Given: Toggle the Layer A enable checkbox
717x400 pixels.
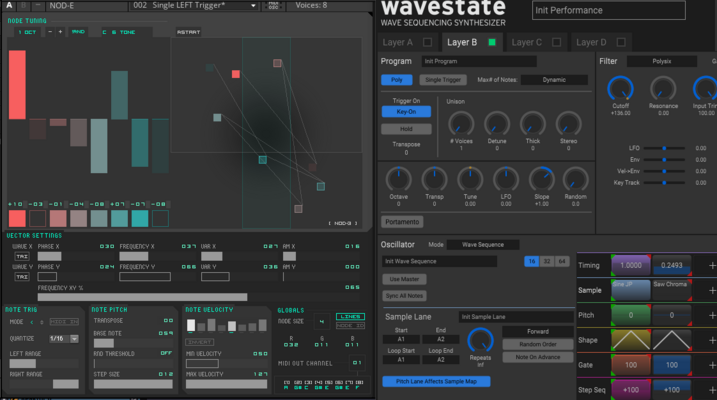Looking at the screenshot, I should [428, 42].
